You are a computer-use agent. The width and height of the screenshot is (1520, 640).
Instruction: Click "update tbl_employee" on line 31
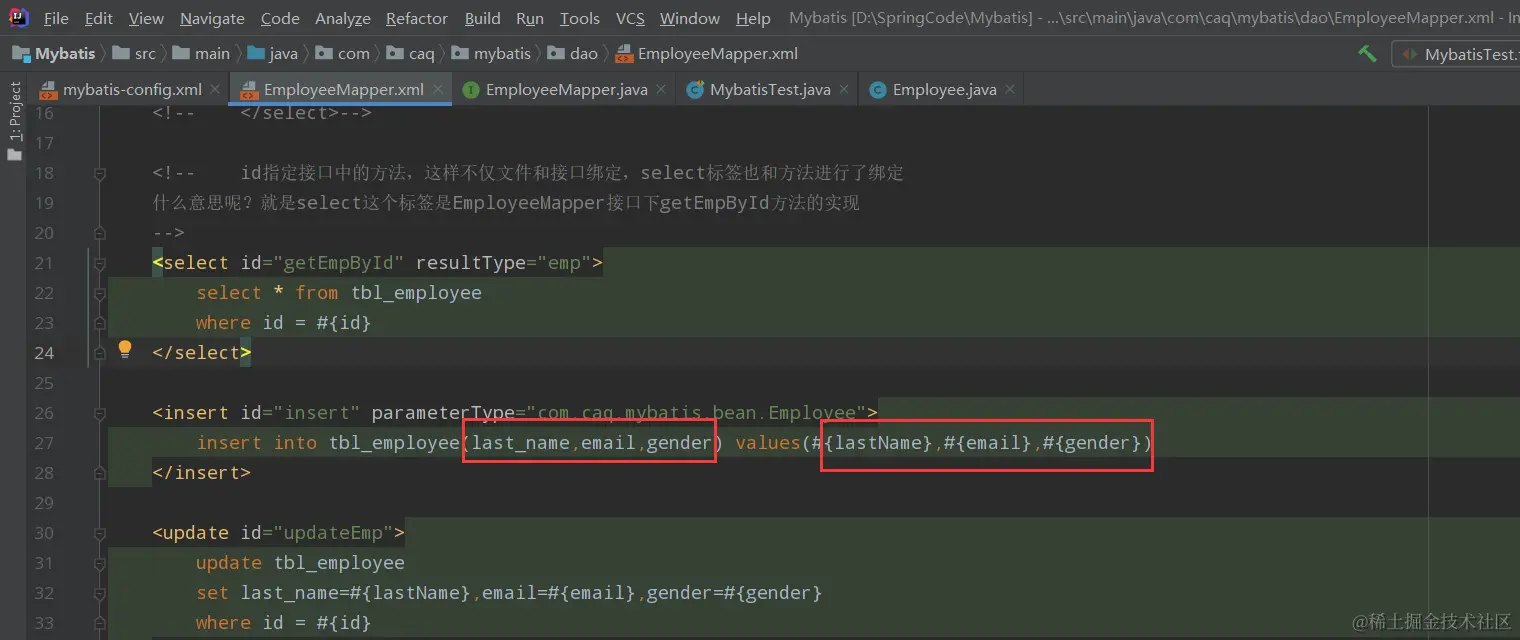click(300, 563)
